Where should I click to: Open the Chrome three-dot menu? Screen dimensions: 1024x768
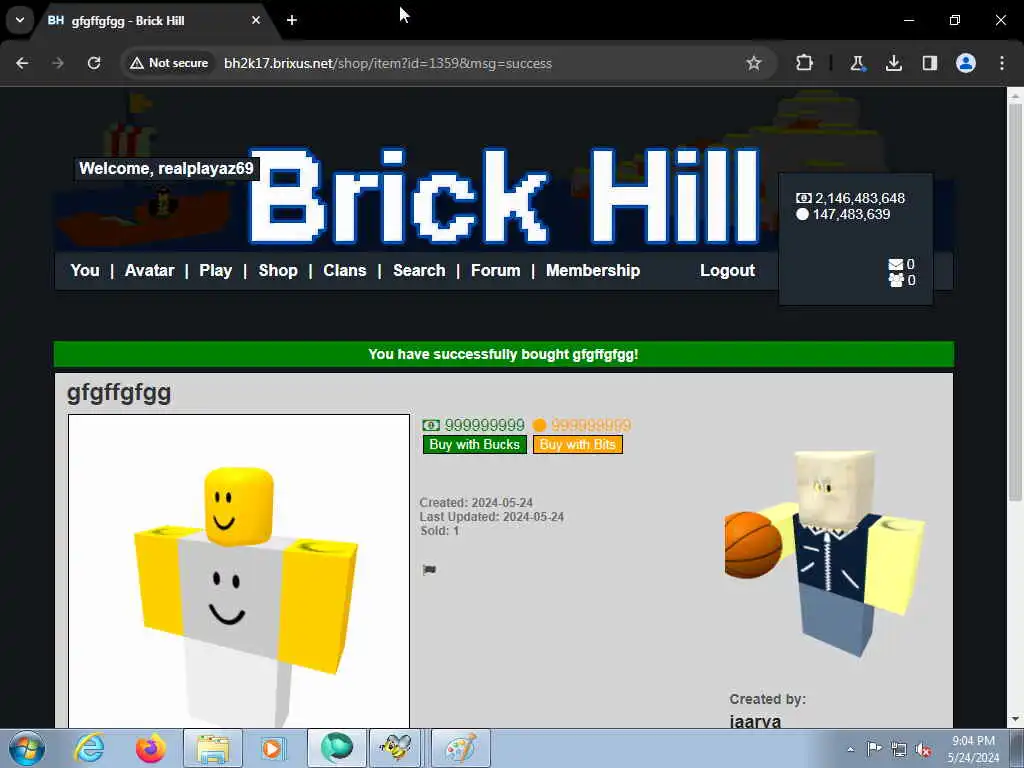tap(1002, 63)
